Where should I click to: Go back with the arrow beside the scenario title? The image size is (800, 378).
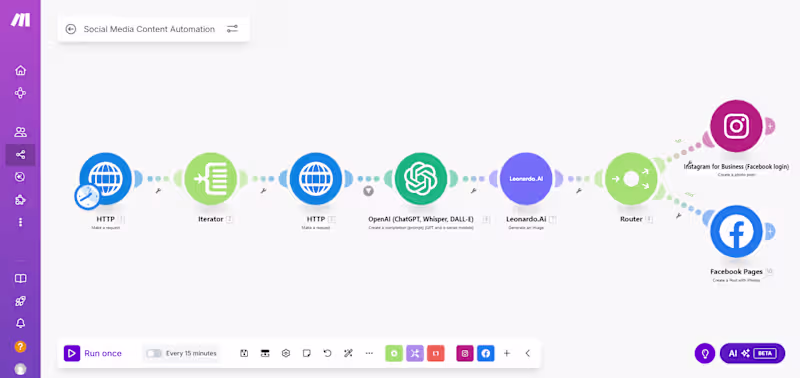[x=71, y=29]
